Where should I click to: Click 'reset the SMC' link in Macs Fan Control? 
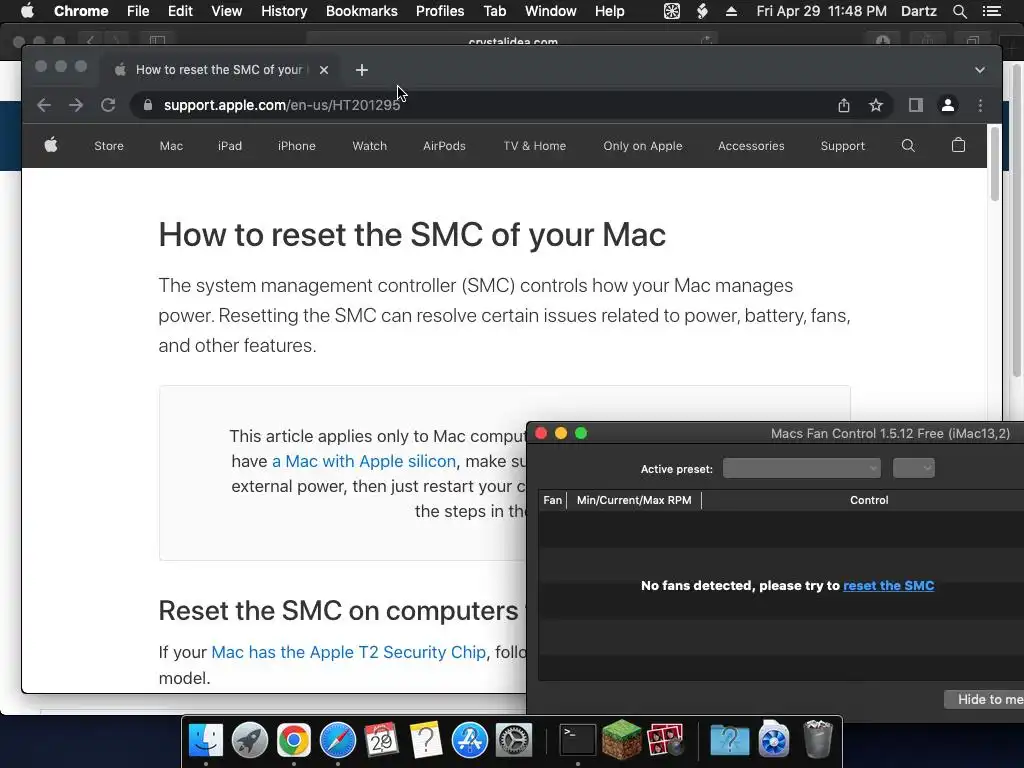click(888, 586)
